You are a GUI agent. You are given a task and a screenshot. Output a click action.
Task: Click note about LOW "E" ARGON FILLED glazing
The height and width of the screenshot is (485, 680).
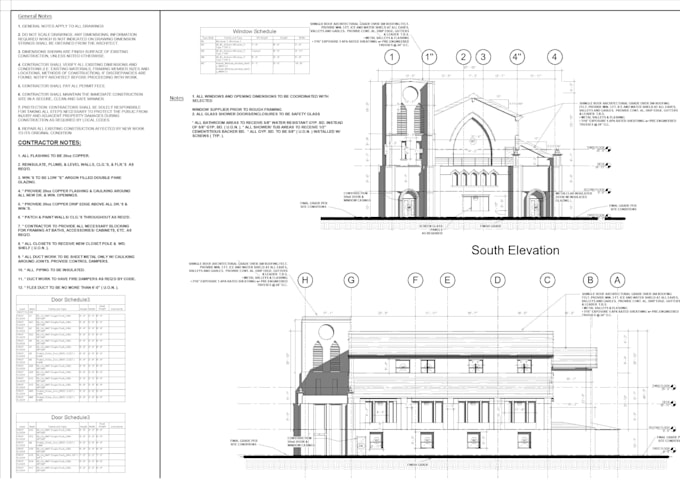coord(70,180)
